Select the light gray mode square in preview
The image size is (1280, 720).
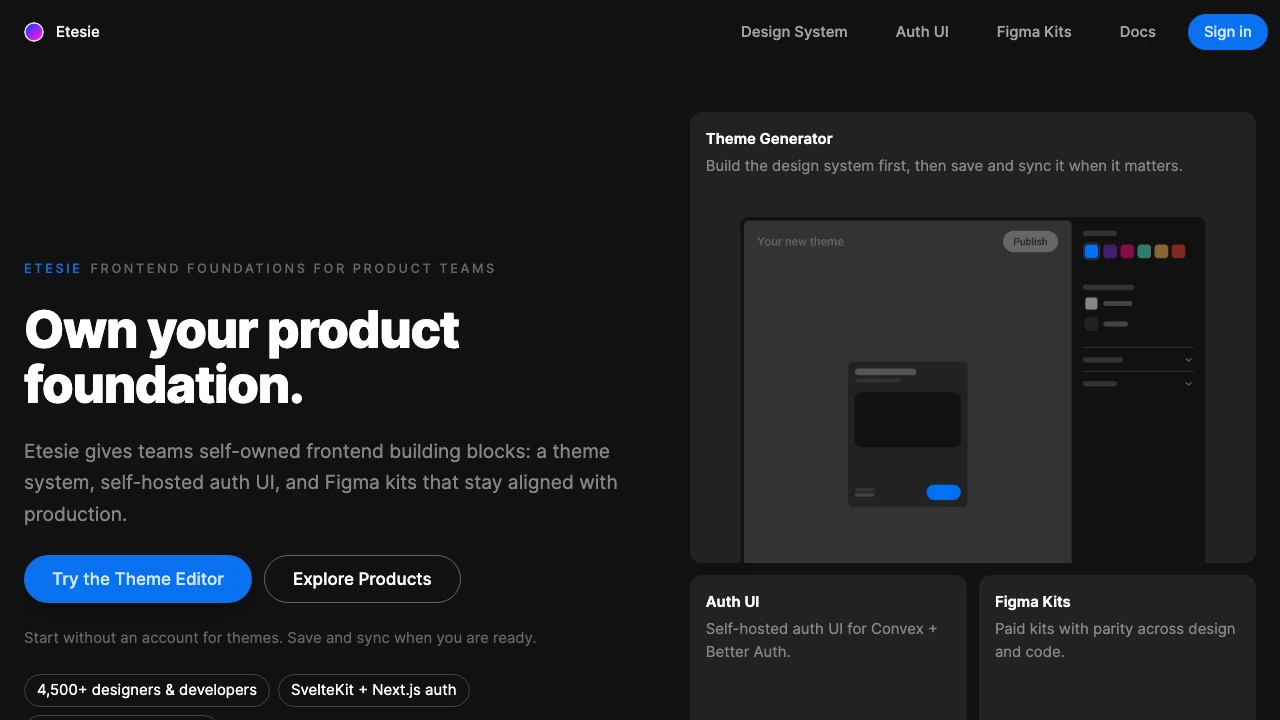point(1091,303)
